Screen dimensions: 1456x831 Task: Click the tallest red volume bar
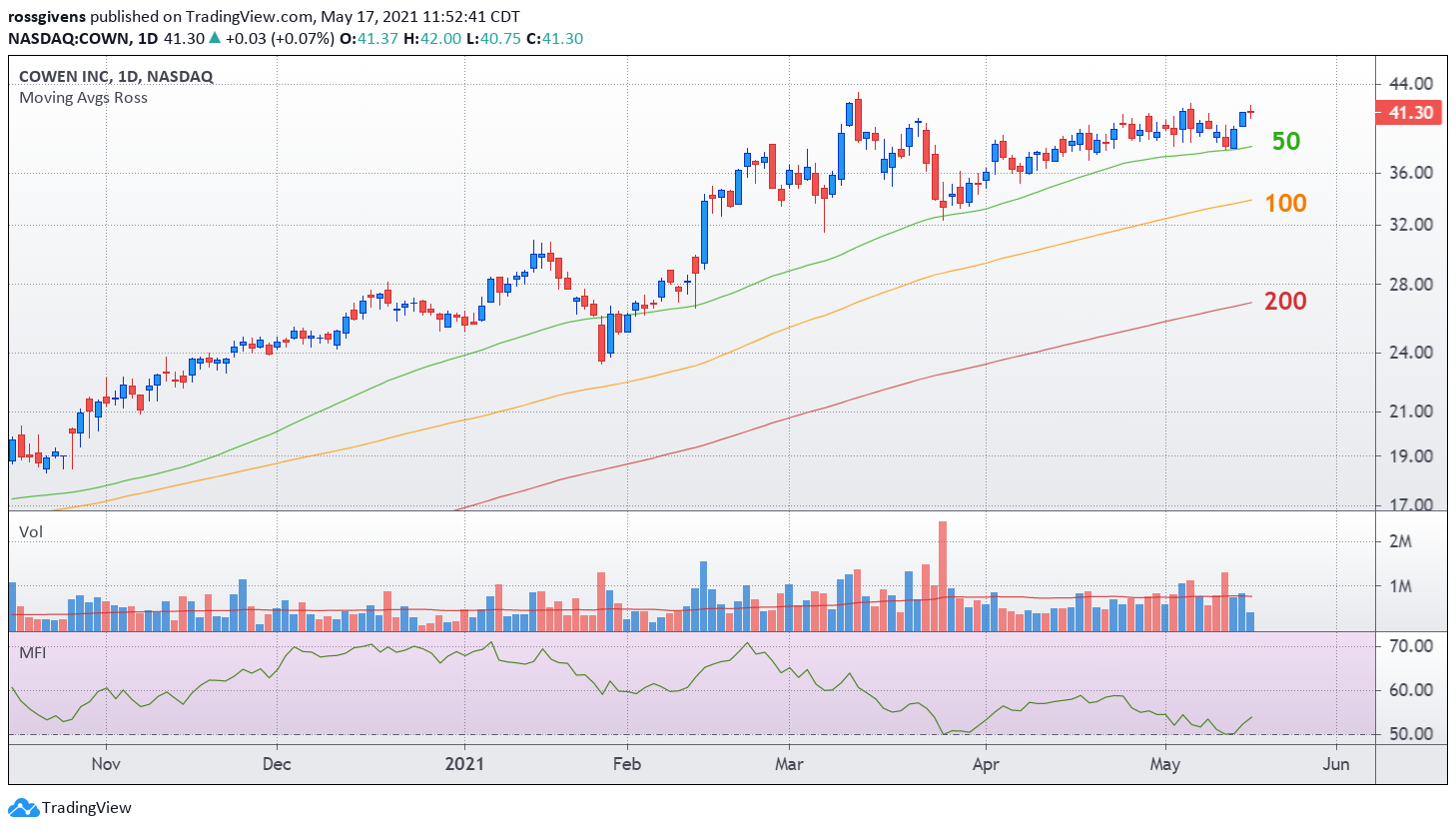(943, 575)
